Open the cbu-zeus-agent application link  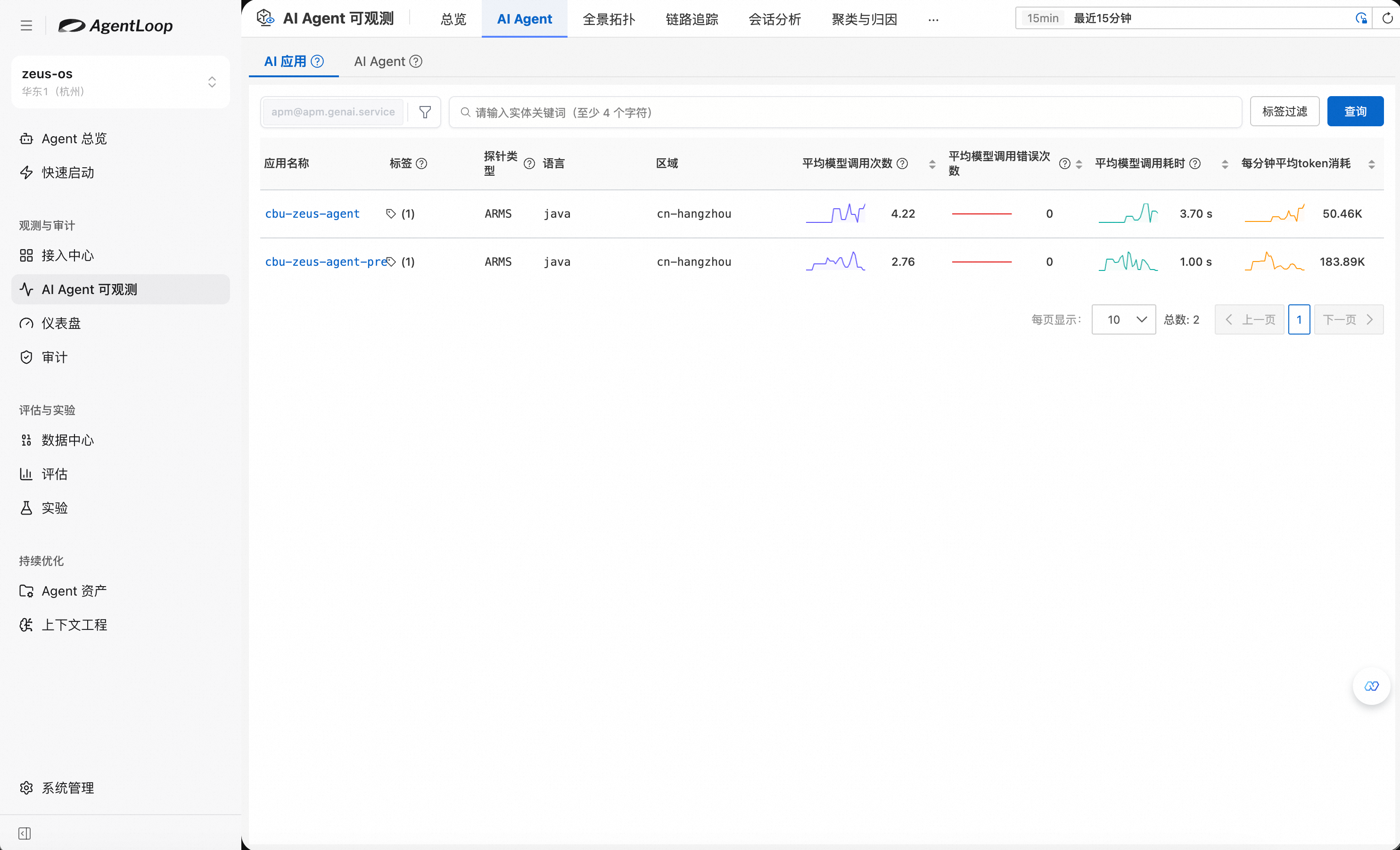pos(312,213)
